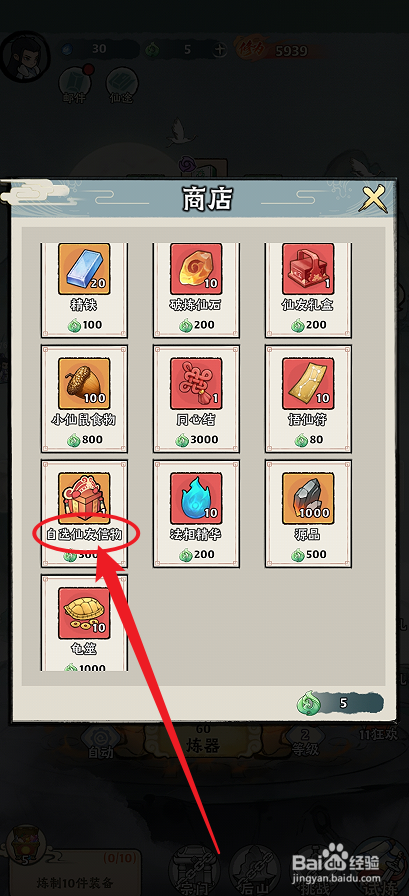Select the 龟筮 turtle shell item
Image resolution: width=409 pixels, height=896 pixels.
[x=84, y=622]
